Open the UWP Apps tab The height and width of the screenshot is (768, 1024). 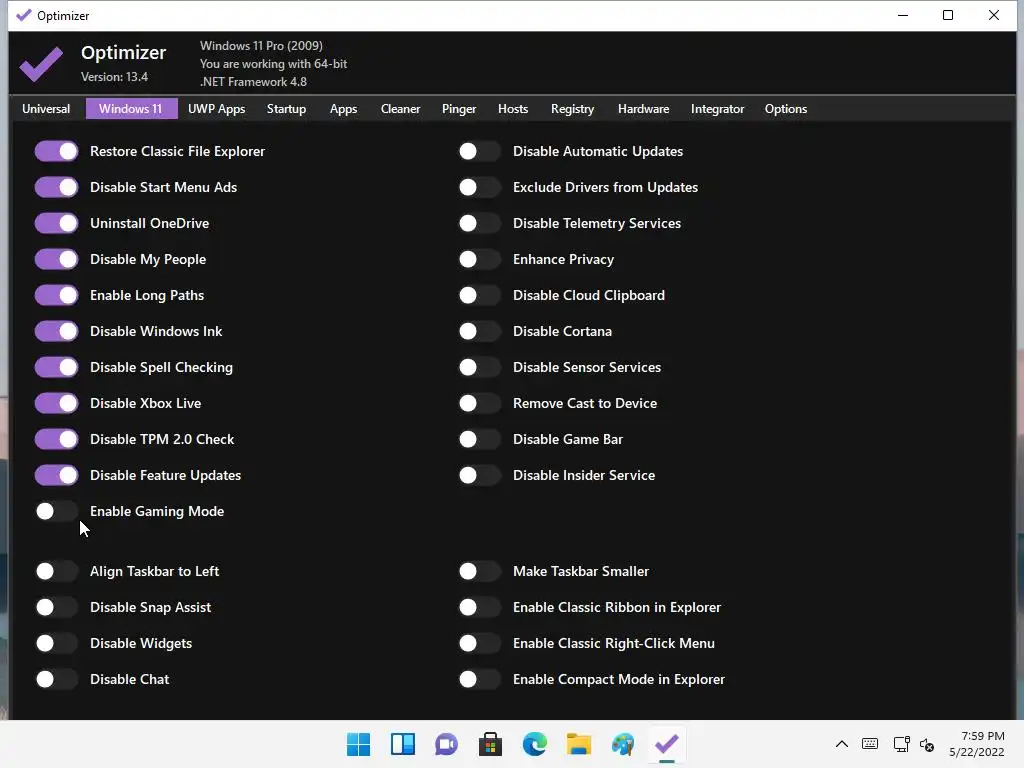click(x=216, y=109)
